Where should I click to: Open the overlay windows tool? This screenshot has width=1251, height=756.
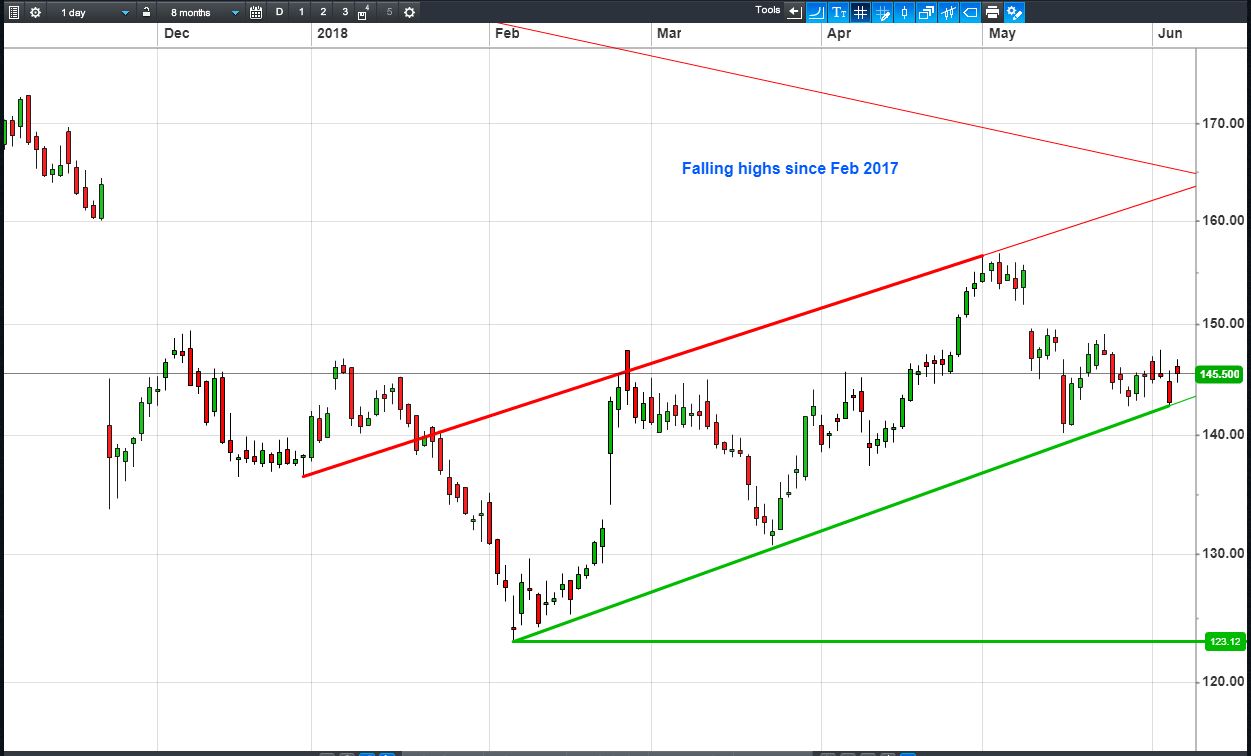pyautogui.click(x=926, y=12)
